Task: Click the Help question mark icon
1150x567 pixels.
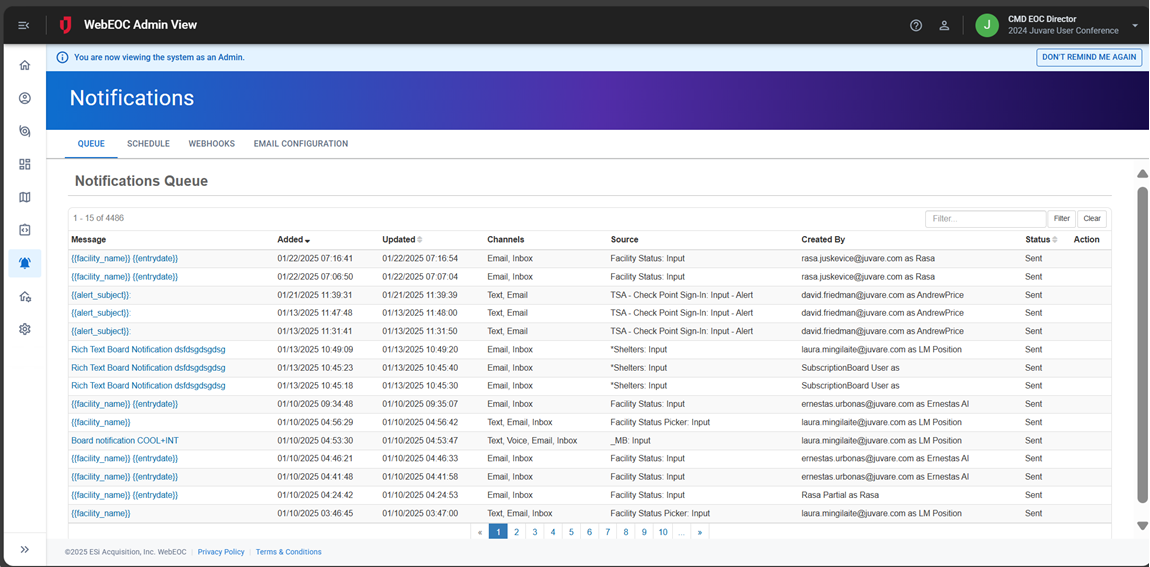Action: click(916, 25)
